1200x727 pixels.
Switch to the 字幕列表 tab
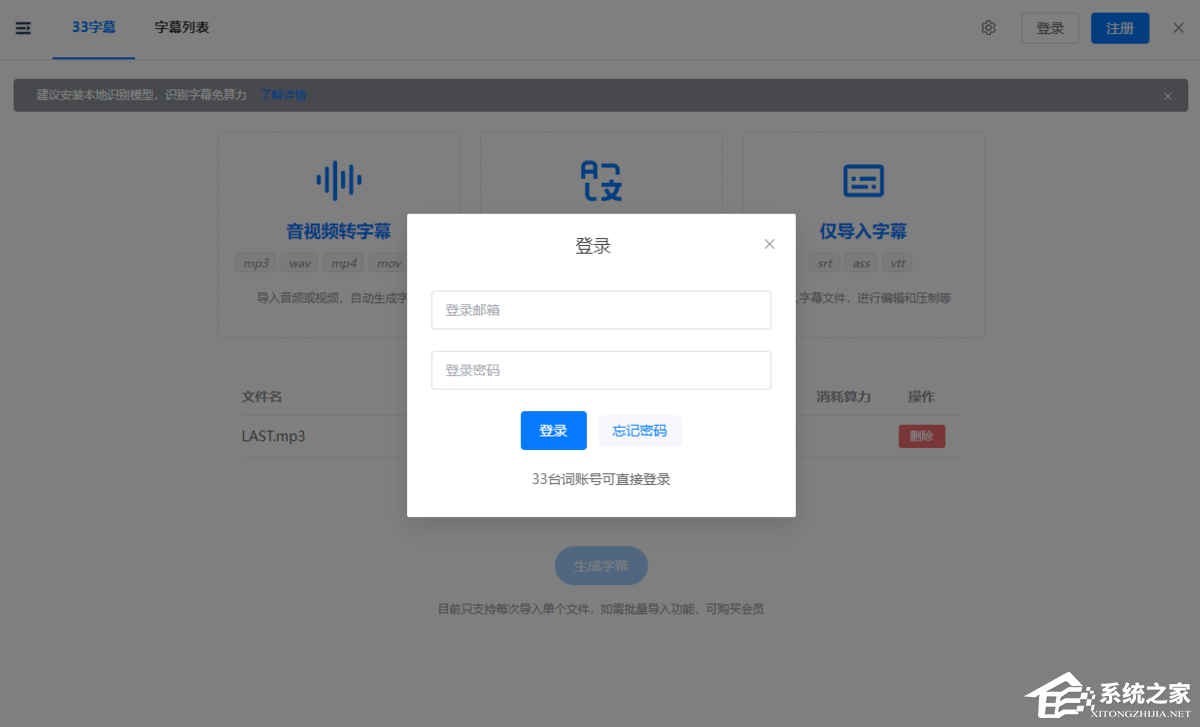182,27
